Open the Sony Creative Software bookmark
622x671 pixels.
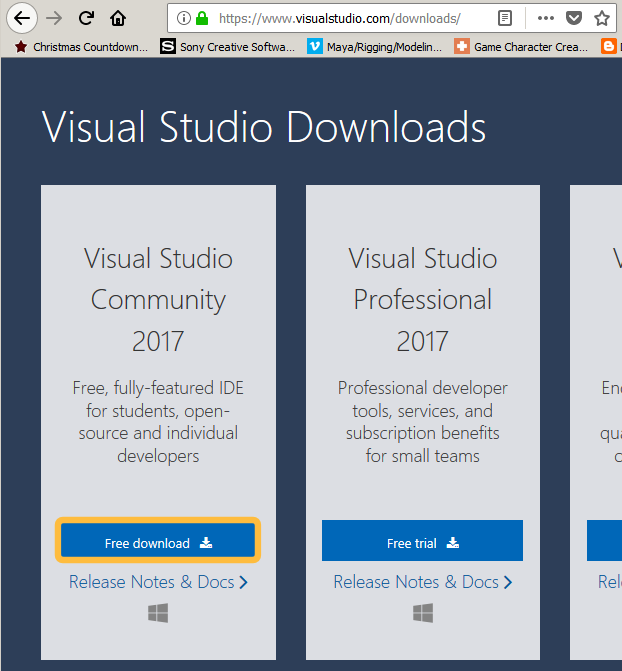(227, 47)
